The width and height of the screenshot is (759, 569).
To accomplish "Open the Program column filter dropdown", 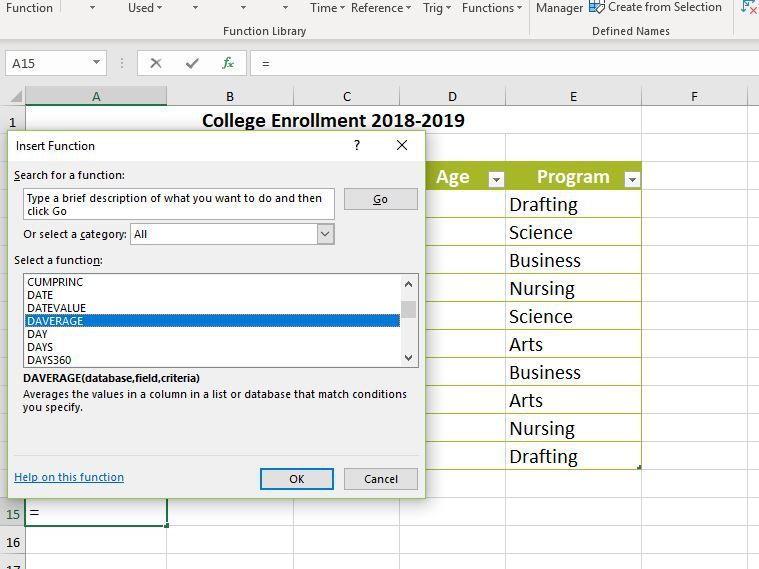I will pos(631,179).
